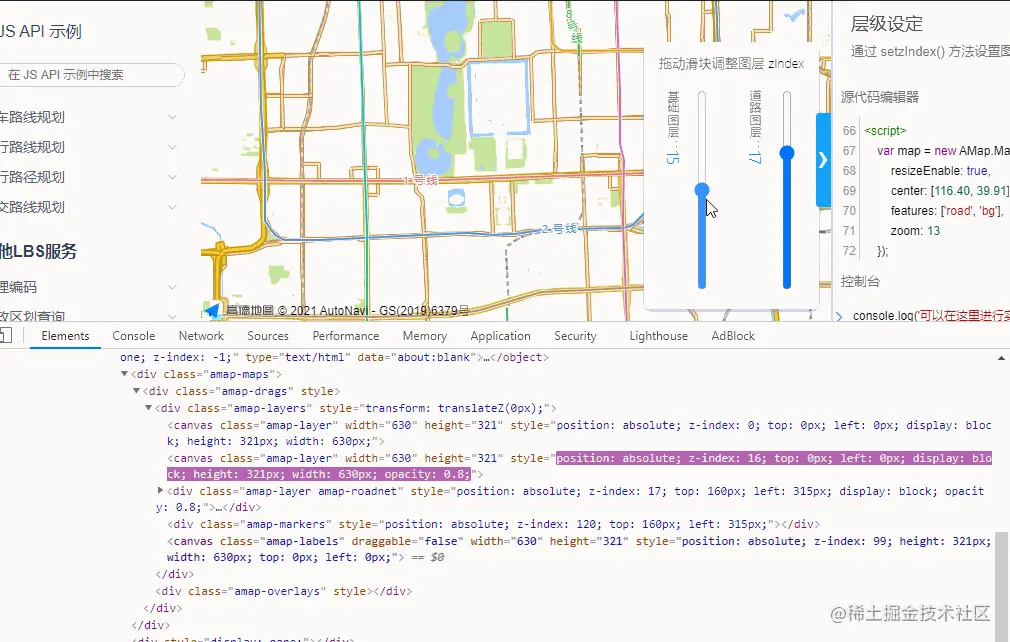Select the first amap-layer canvas row

click(x=579, y=433)
